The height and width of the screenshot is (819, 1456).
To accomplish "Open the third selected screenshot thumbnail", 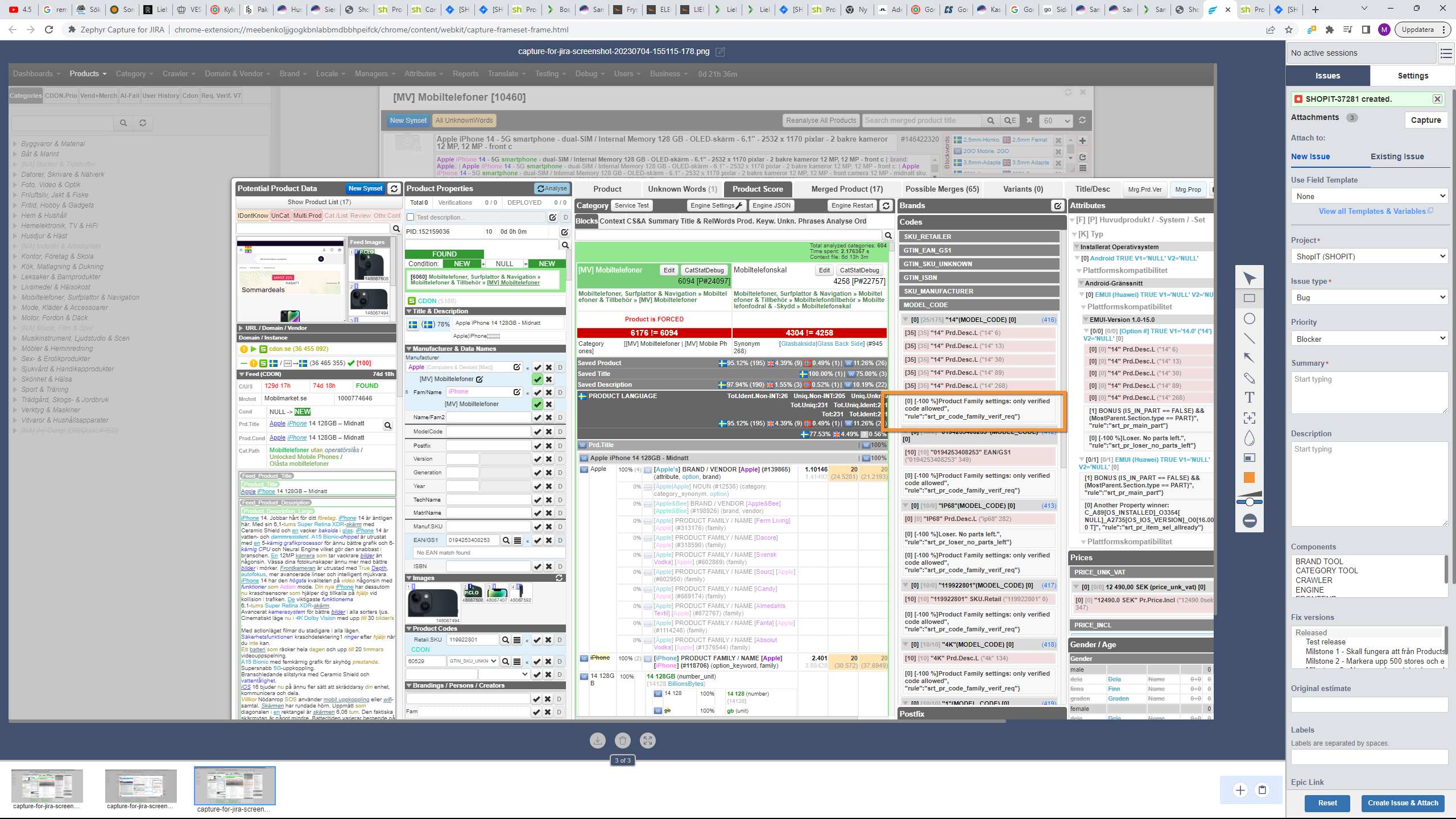I will click(234, 785).
